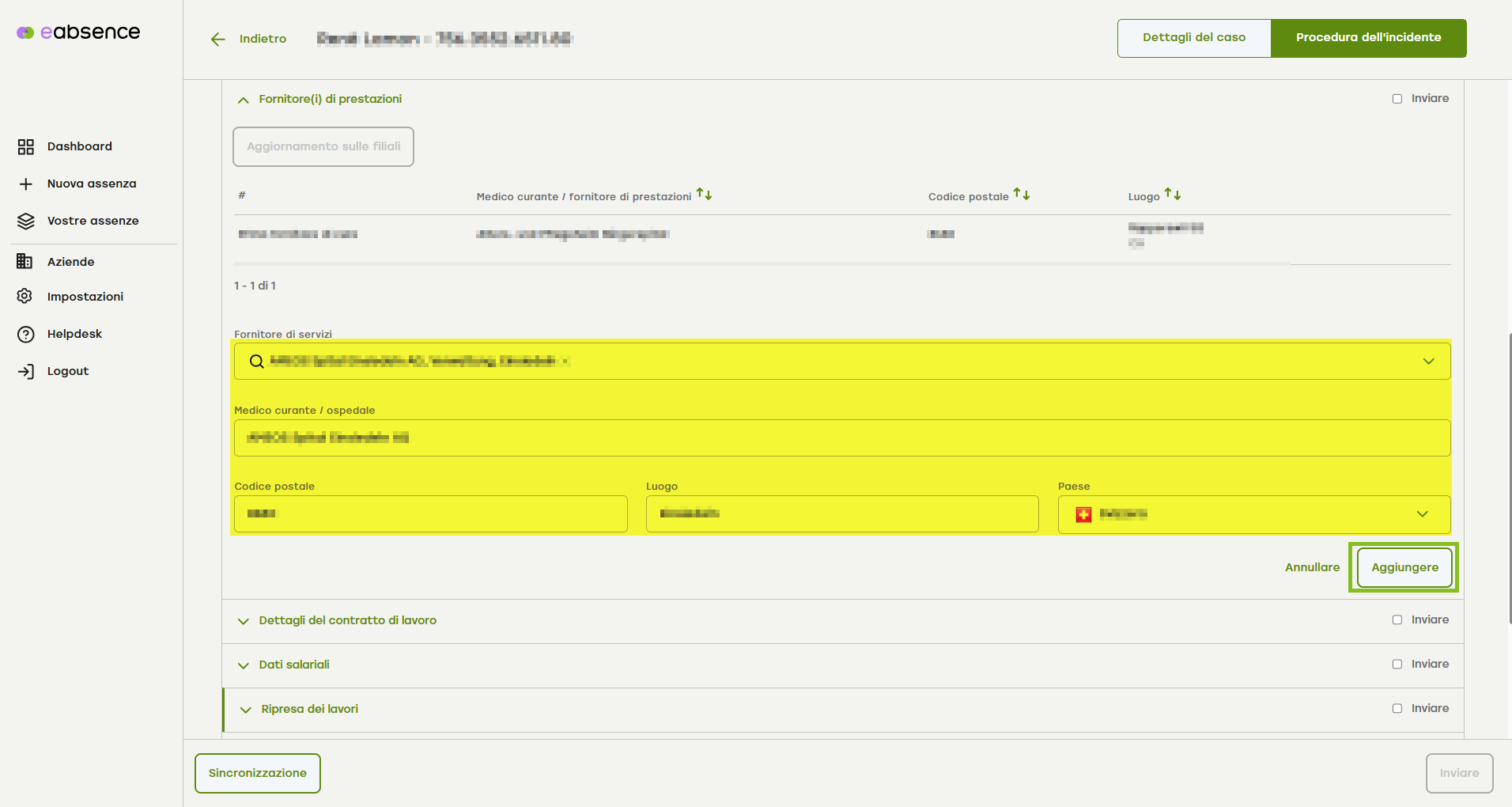
Task: Sort by Codice postale column arrows
Action: (x=1022, y=195)
